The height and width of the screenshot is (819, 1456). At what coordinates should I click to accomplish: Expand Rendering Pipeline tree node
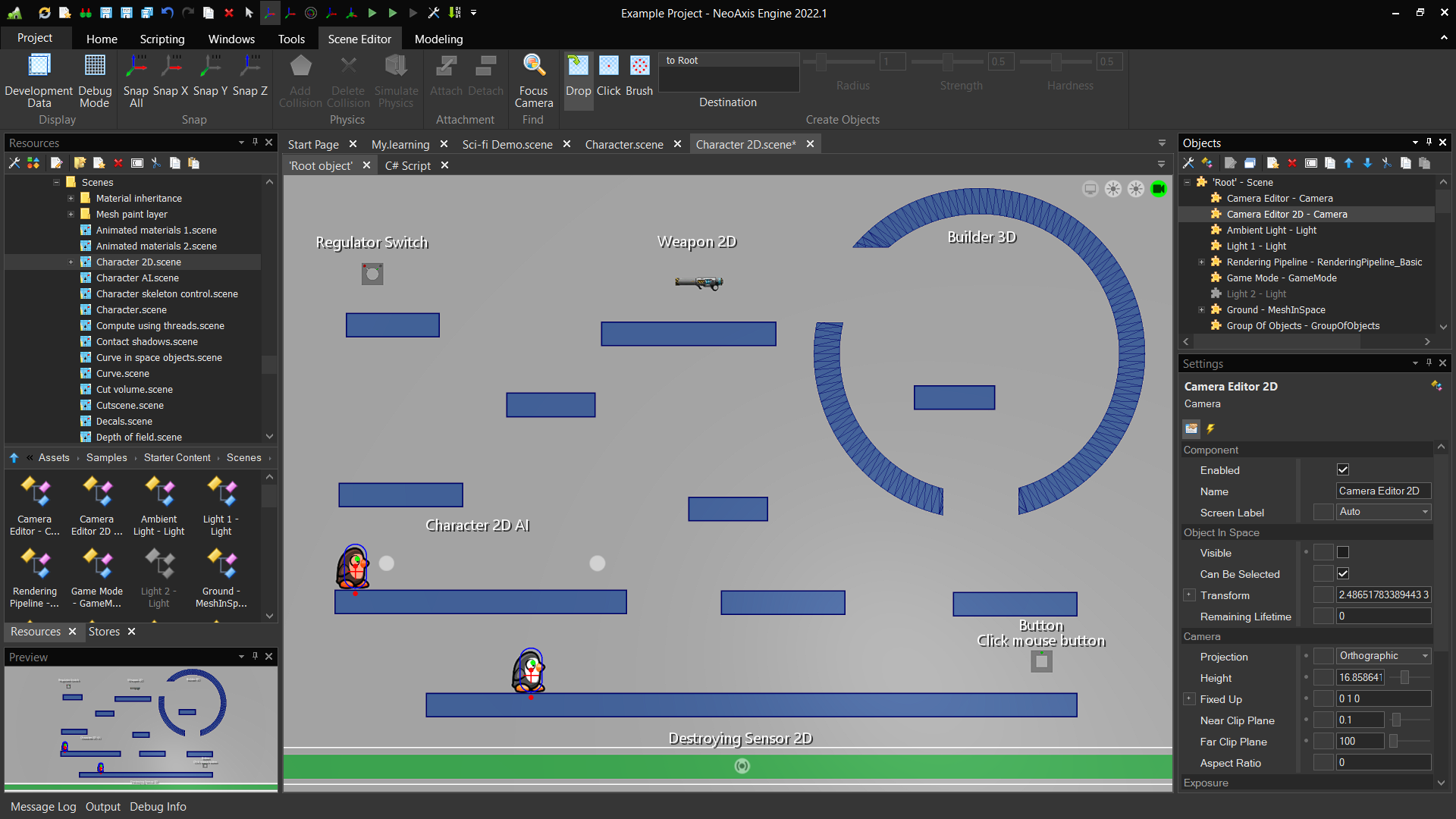tap(1201, 262)
